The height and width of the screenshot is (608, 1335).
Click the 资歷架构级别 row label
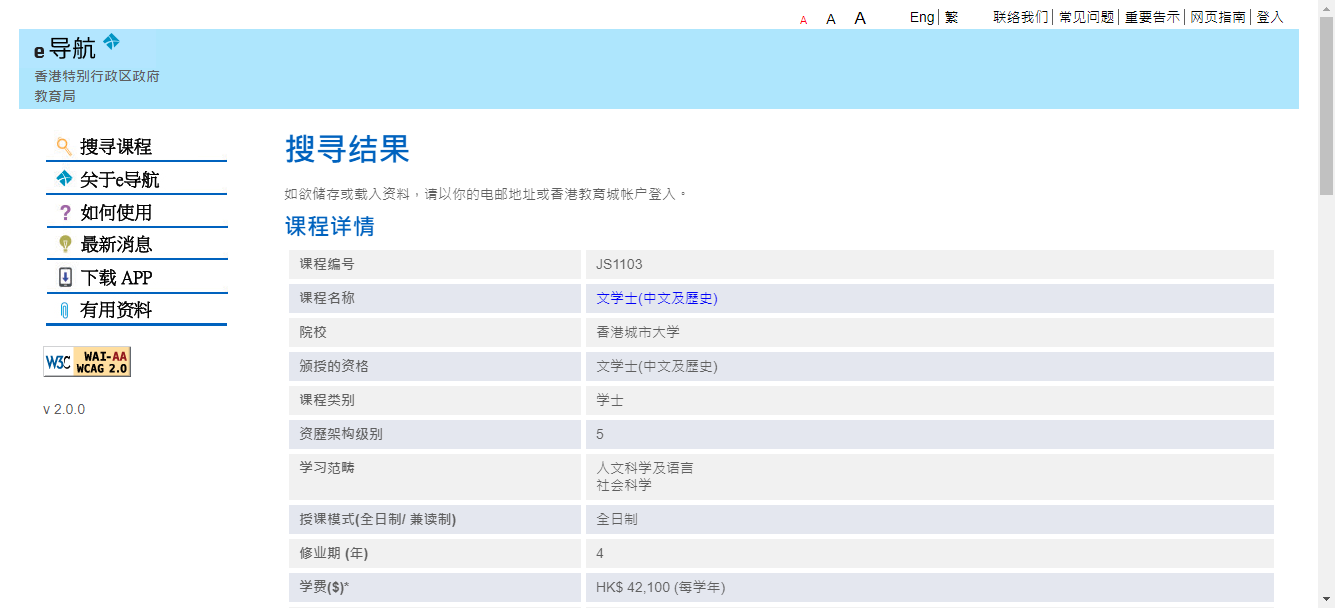(x=341, y=434)
